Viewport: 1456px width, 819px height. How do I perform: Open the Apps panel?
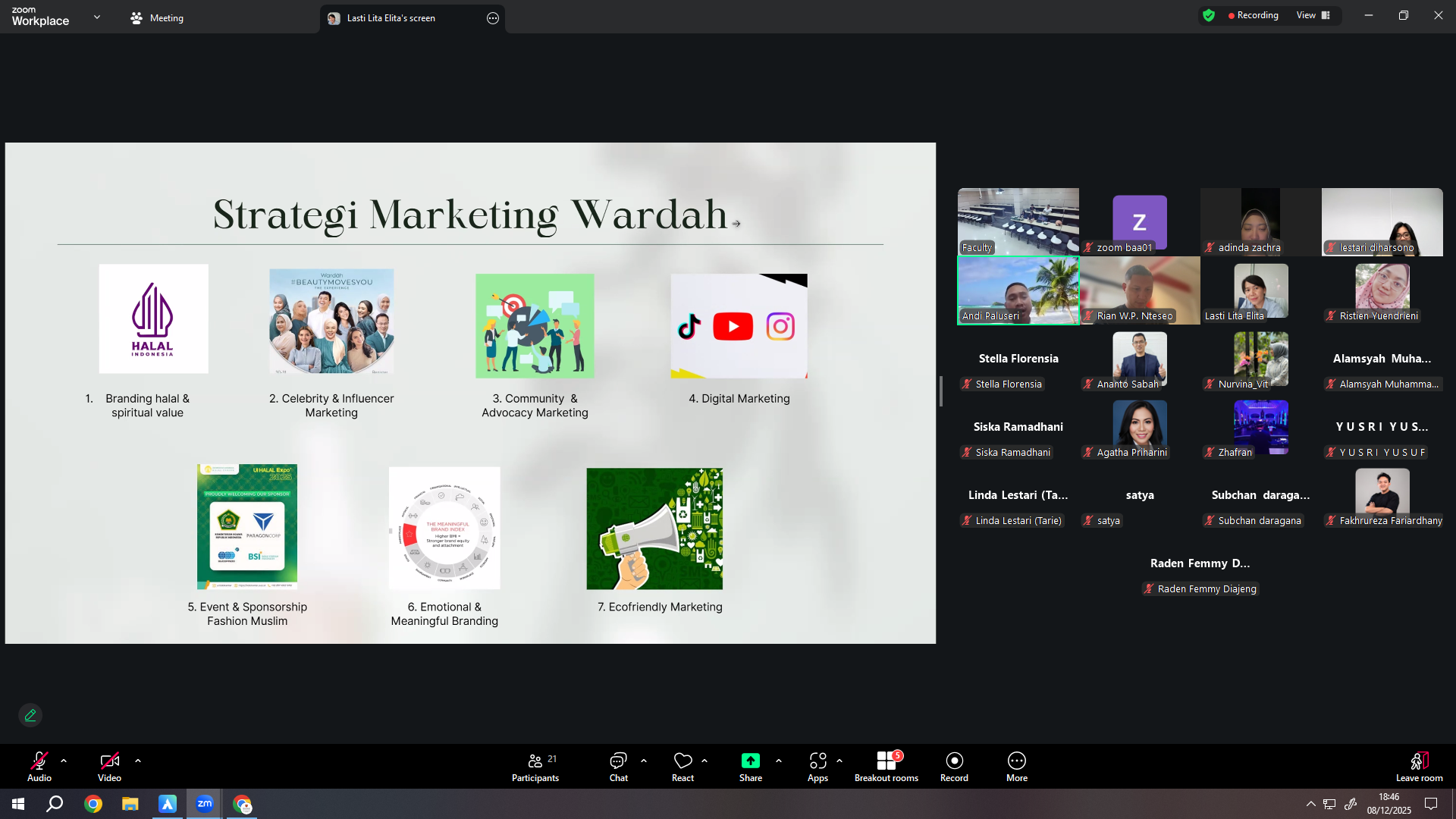[x=817, y=766]
